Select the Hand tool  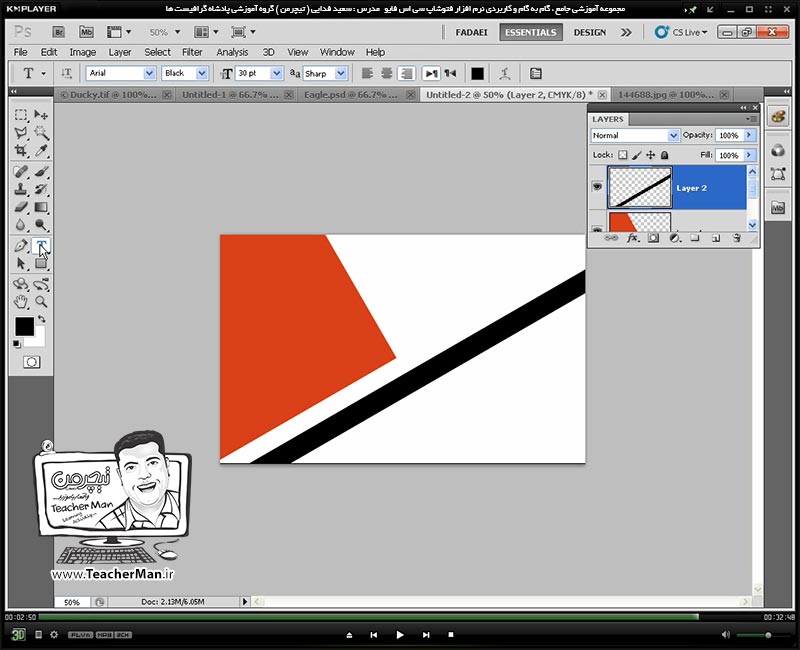[21, 302]
